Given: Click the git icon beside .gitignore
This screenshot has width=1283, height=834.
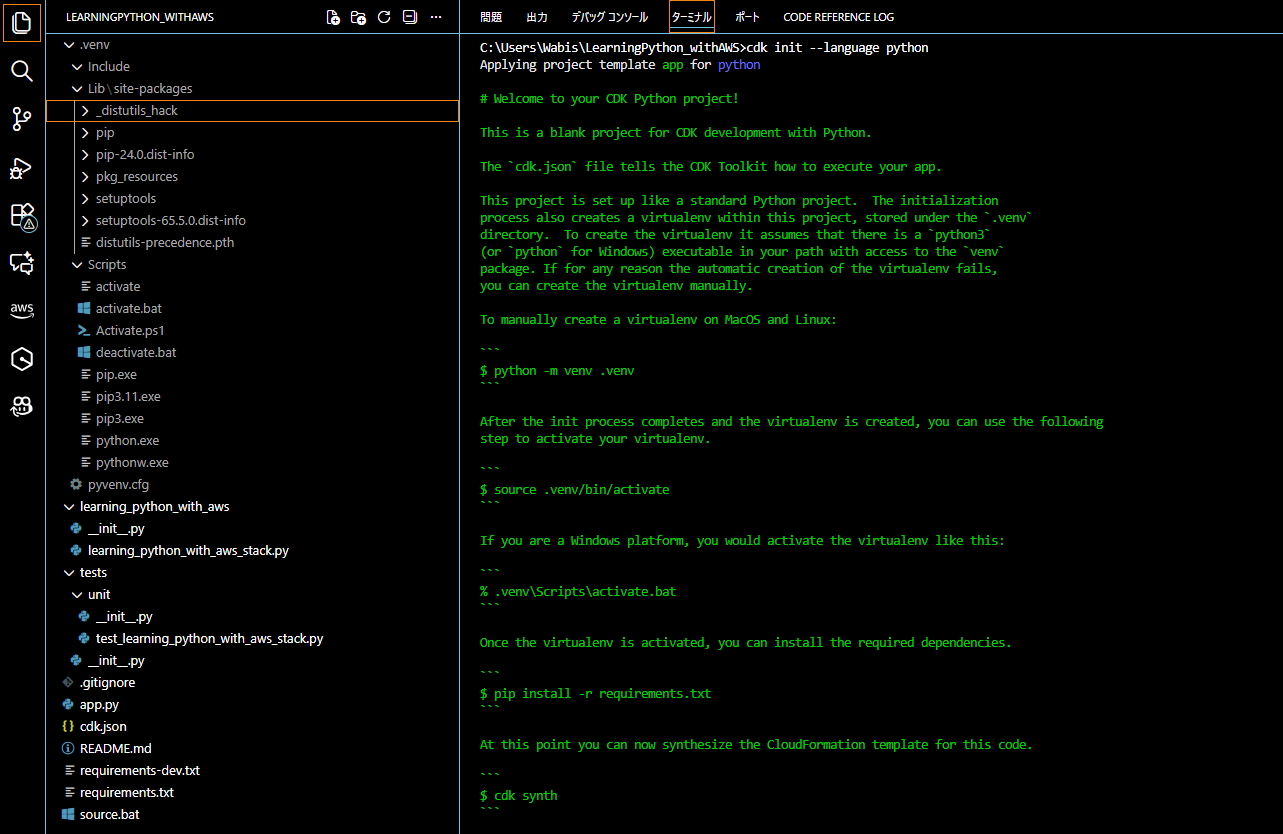Looking at the screenshot, I should (68, 682).
